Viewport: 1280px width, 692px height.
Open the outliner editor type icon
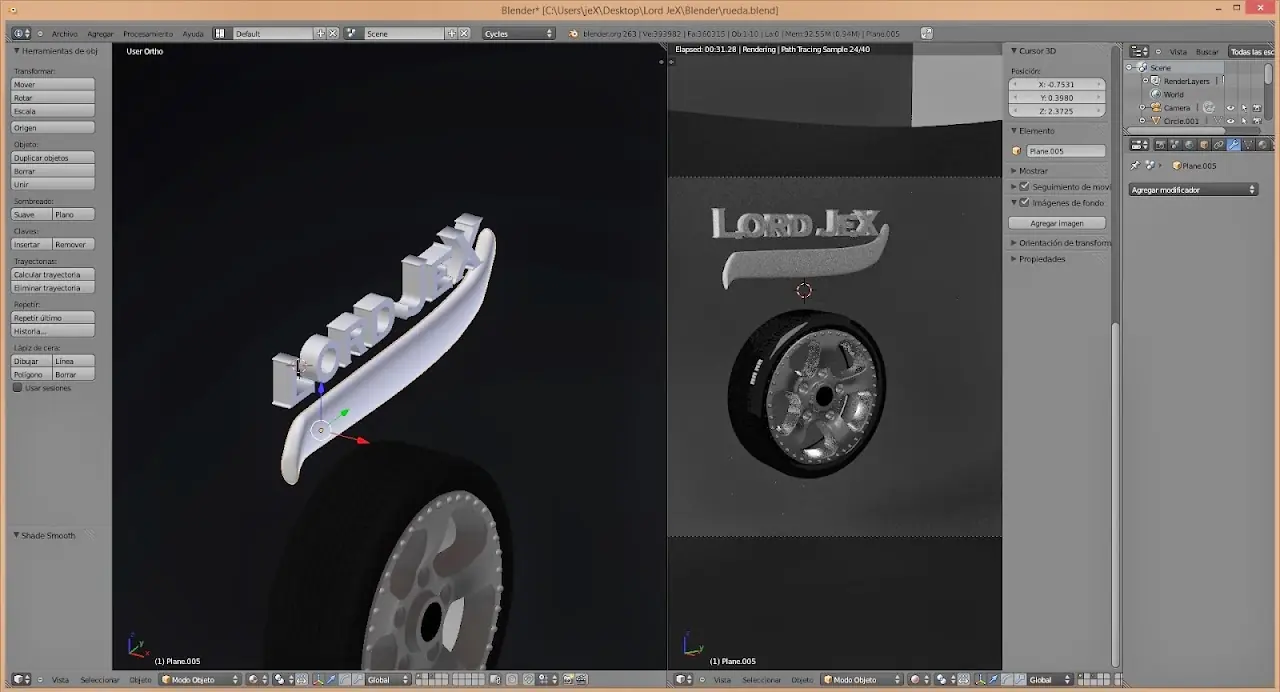[x=1137, y=51]
